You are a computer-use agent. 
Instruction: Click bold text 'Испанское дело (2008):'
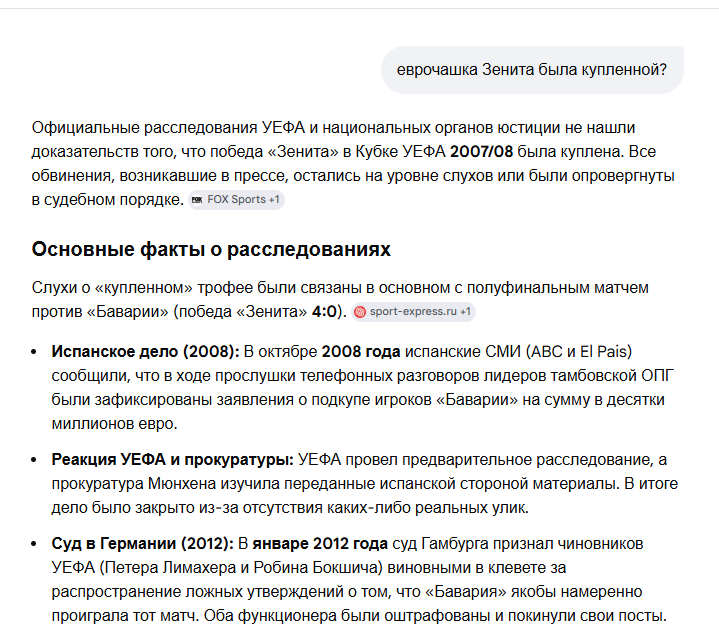pyautogui.click(x=145, y=352)
